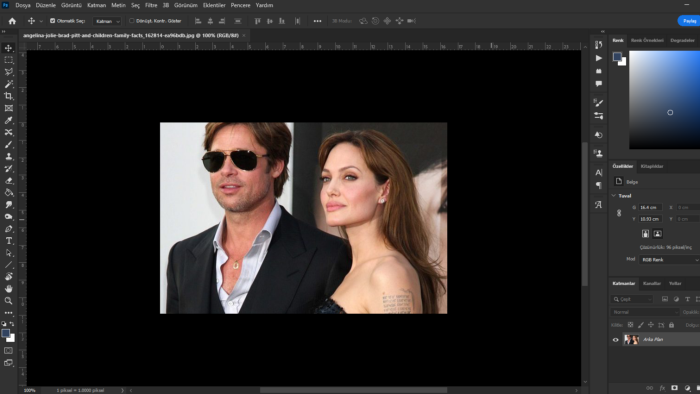Toggle lock image pixels brush icon
This screenshot has width=700, height=394.
[641, 325]
